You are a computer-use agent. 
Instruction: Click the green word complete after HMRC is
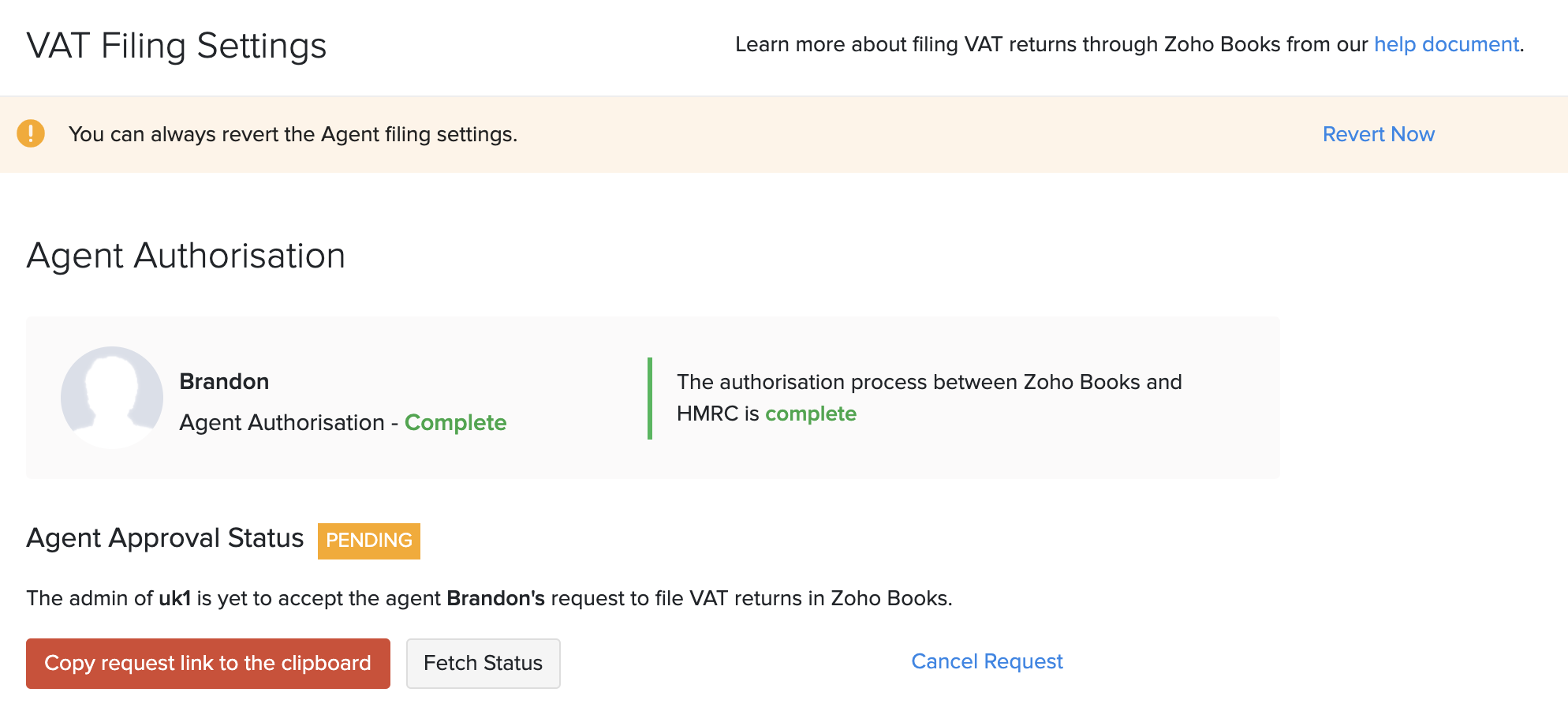point(810,414)
